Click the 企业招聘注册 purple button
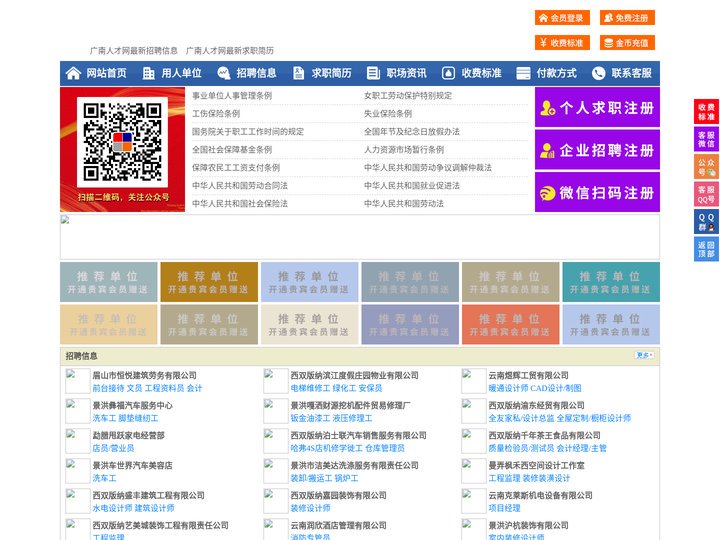Image resolution: width=720 pixels, height=540 pixels. pyautogui.click(x=597, y=150)
